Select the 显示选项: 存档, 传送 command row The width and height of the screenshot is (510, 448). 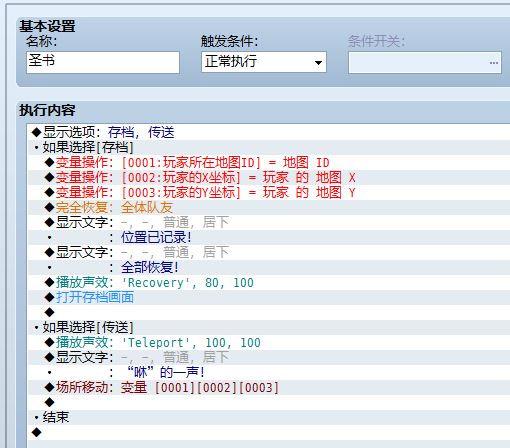click(x=269, y=132)
